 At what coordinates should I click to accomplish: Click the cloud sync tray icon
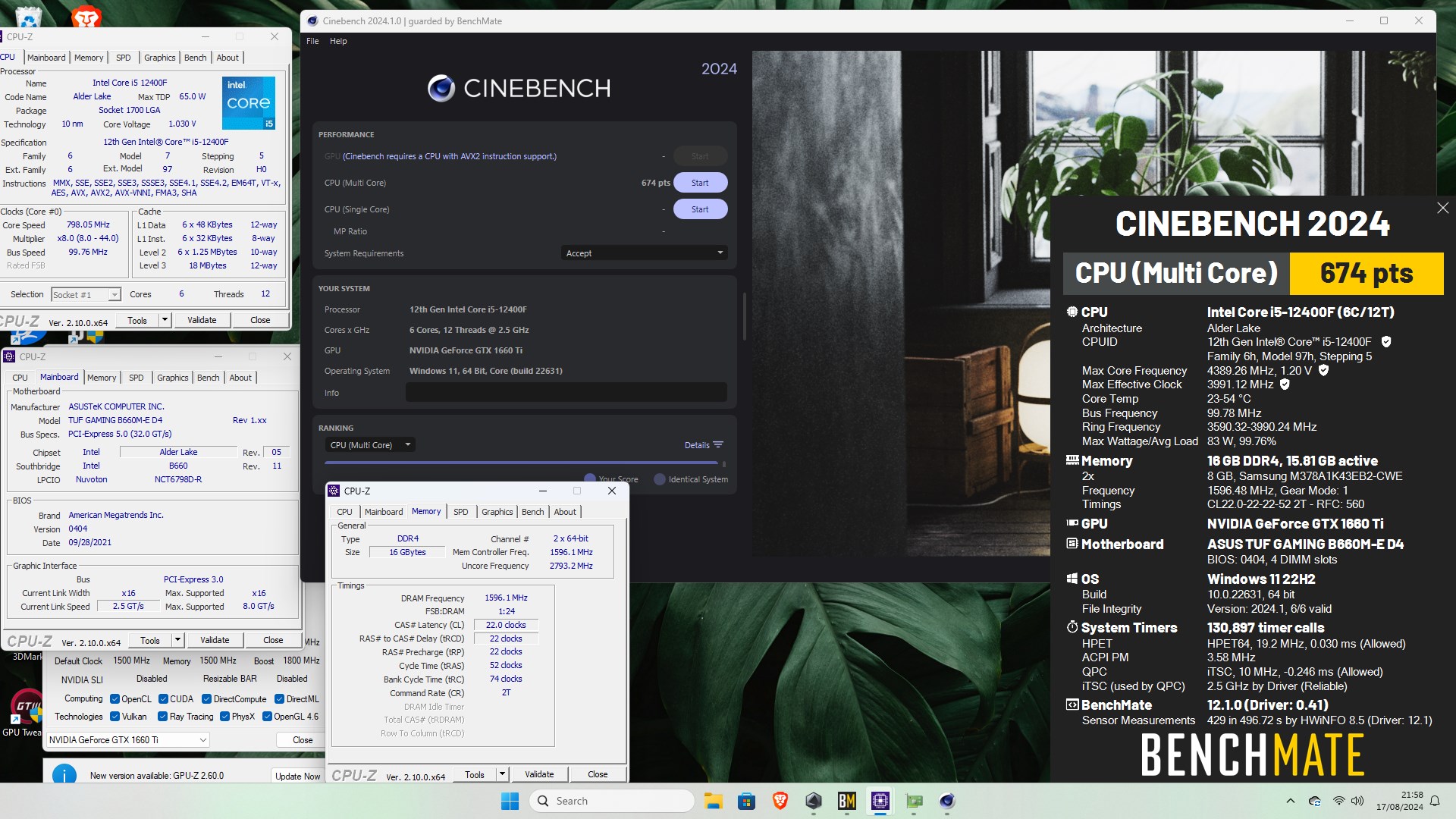(1315, 801)
